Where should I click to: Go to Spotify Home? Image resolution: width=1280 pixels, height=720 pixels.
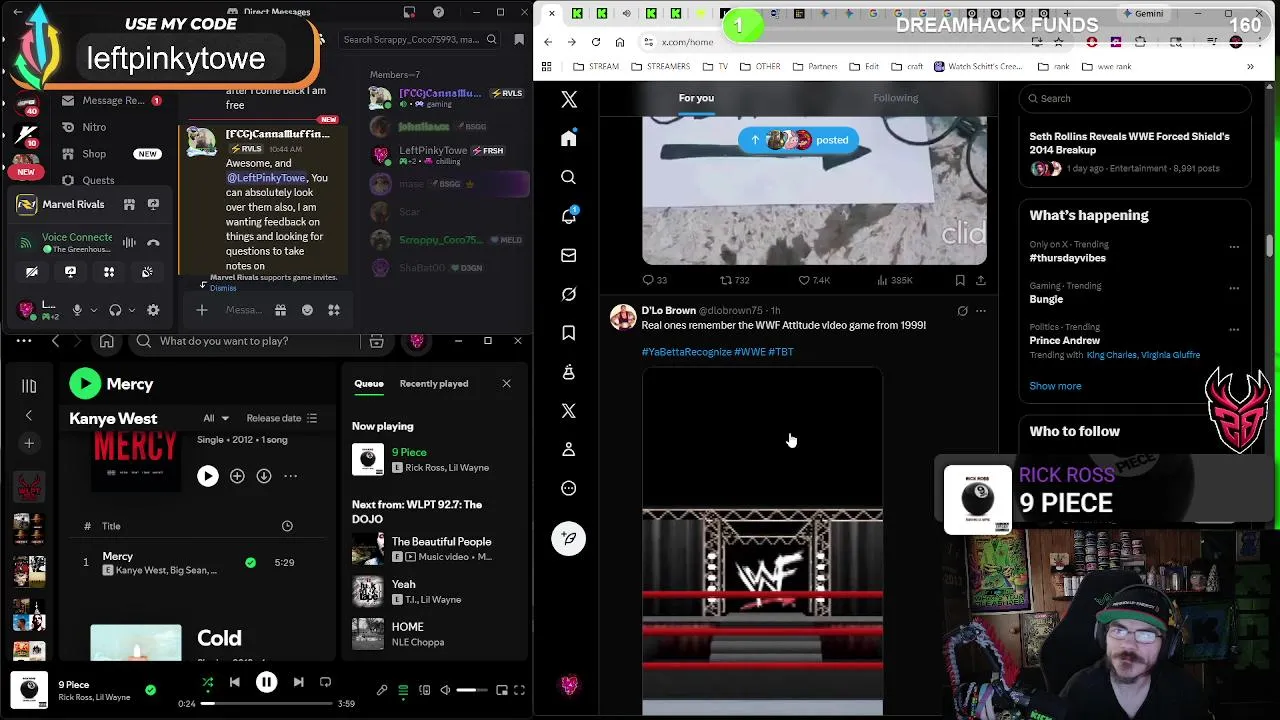(106, 341)
